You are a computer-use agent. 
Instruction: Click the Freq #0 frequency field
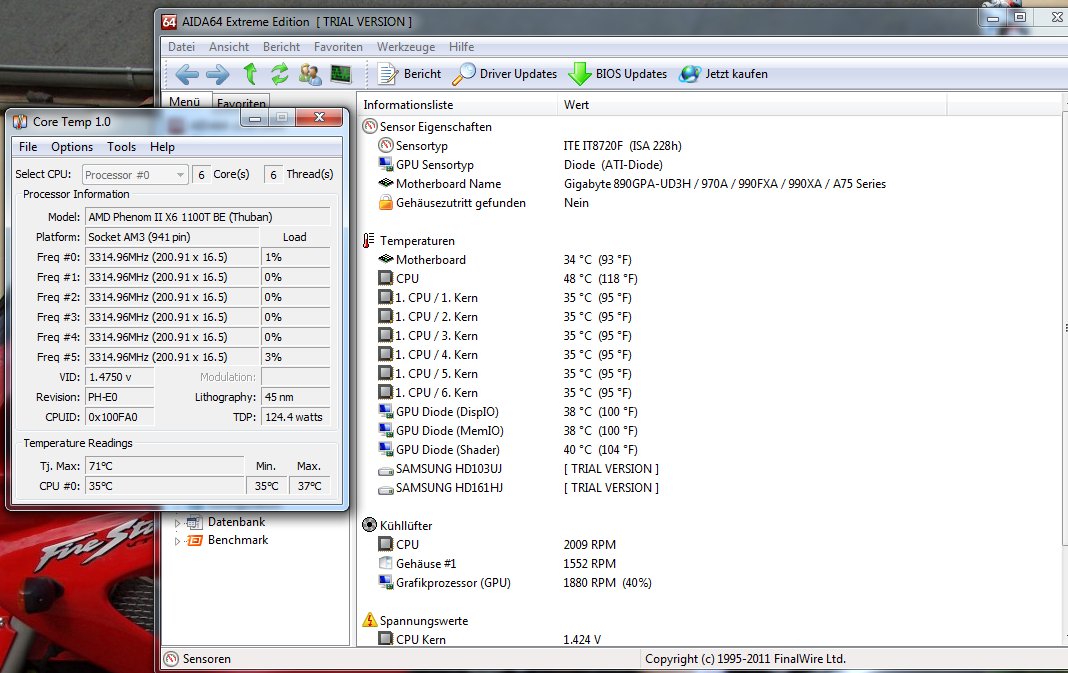172,257
